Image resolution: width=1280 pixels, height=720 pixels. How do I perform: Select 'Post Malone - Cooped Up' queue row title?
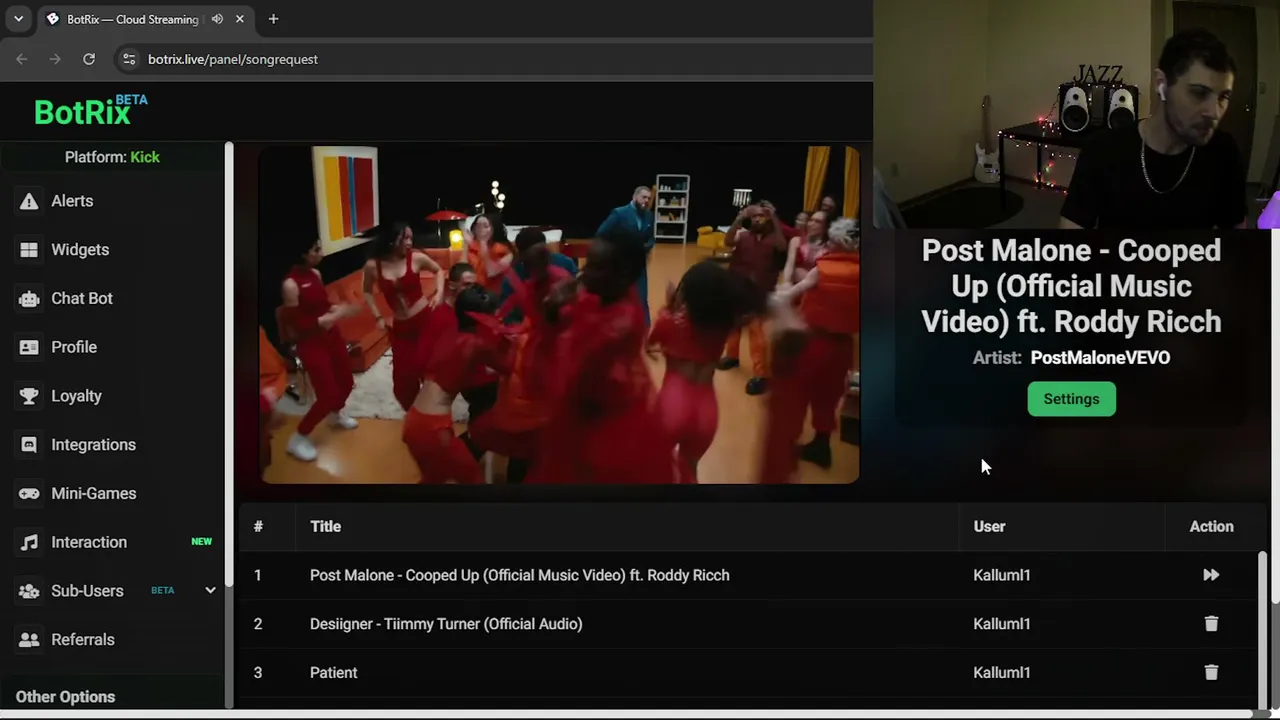pos(520,575)
